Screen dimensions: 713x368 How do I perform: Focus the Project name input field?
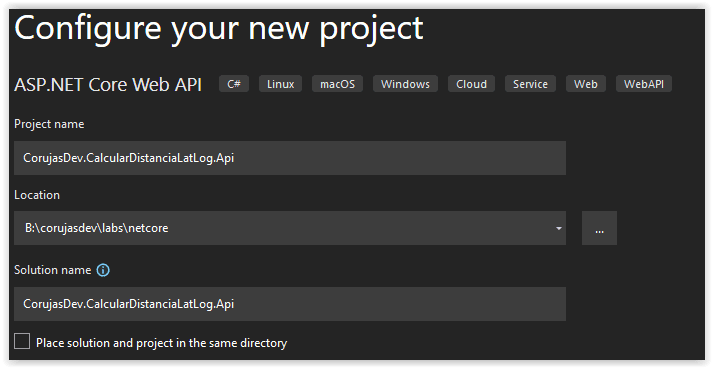click(290, 158)
